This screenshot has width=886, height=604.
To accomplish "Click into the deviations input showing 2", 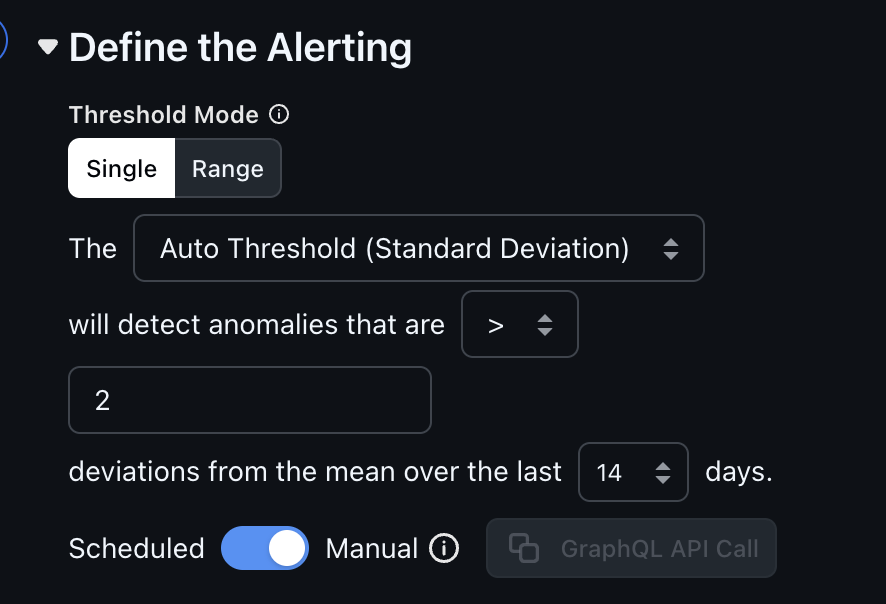I will click(250, 400).
